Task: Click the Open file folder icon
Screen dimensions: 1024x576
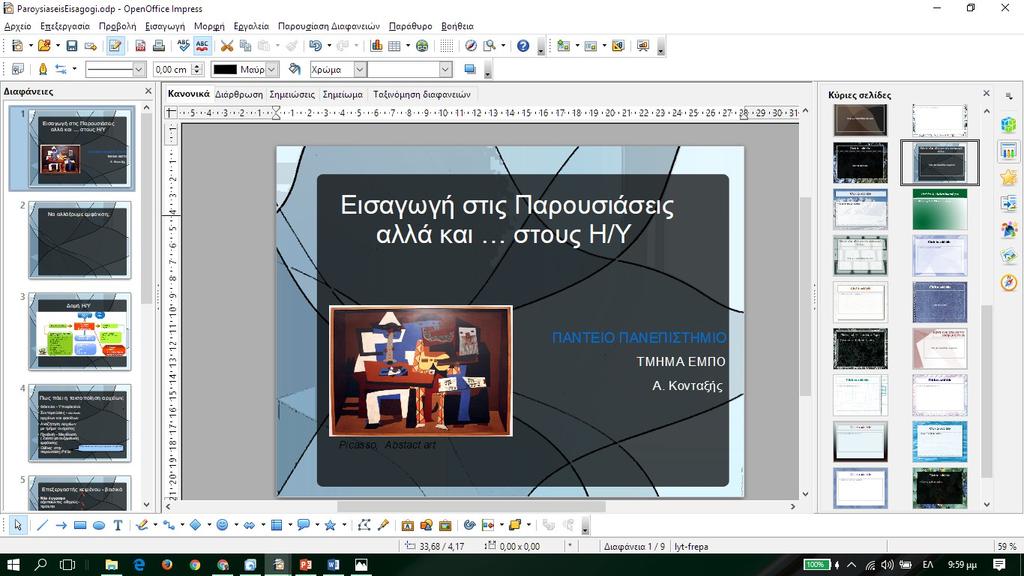Action: [x=44, y=46]
